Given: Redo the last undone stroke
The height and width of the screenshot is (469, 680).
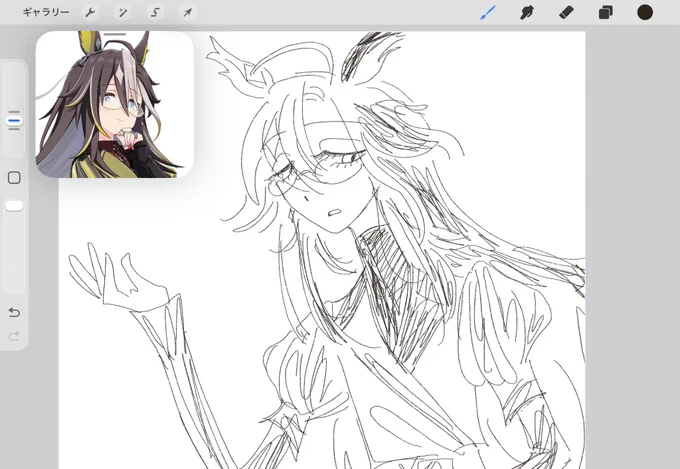Looking at the screenshot, I should [x=14, y=336].
